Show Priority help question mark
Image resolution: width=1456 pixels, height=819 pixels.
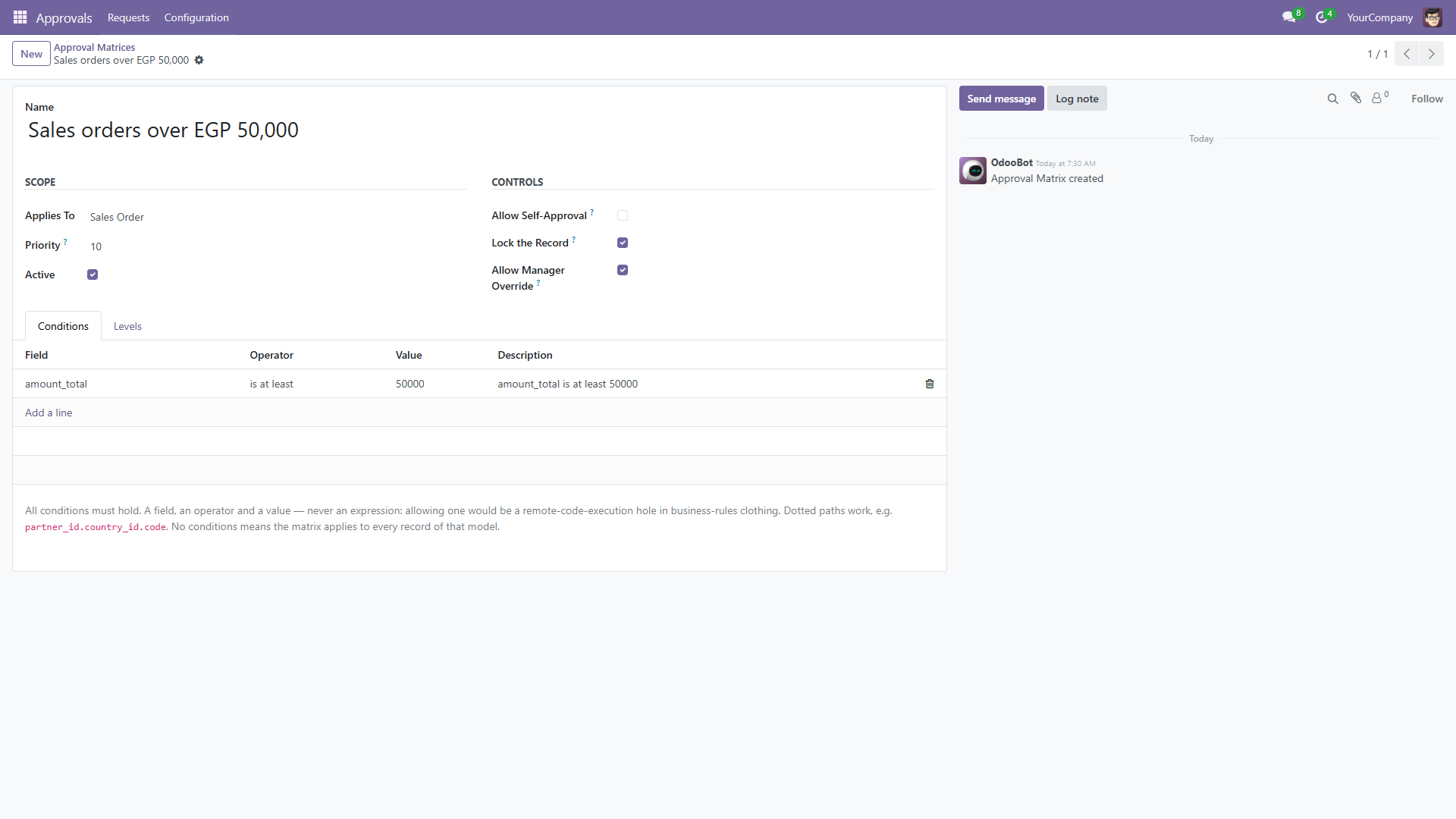[65, 242]
